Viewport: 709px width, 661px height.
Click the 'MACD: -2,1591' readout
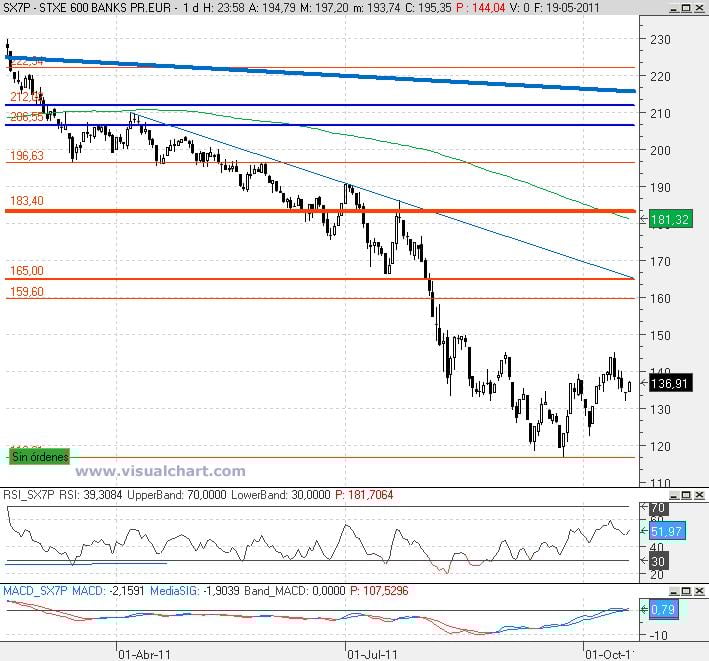tap(108, 591)
